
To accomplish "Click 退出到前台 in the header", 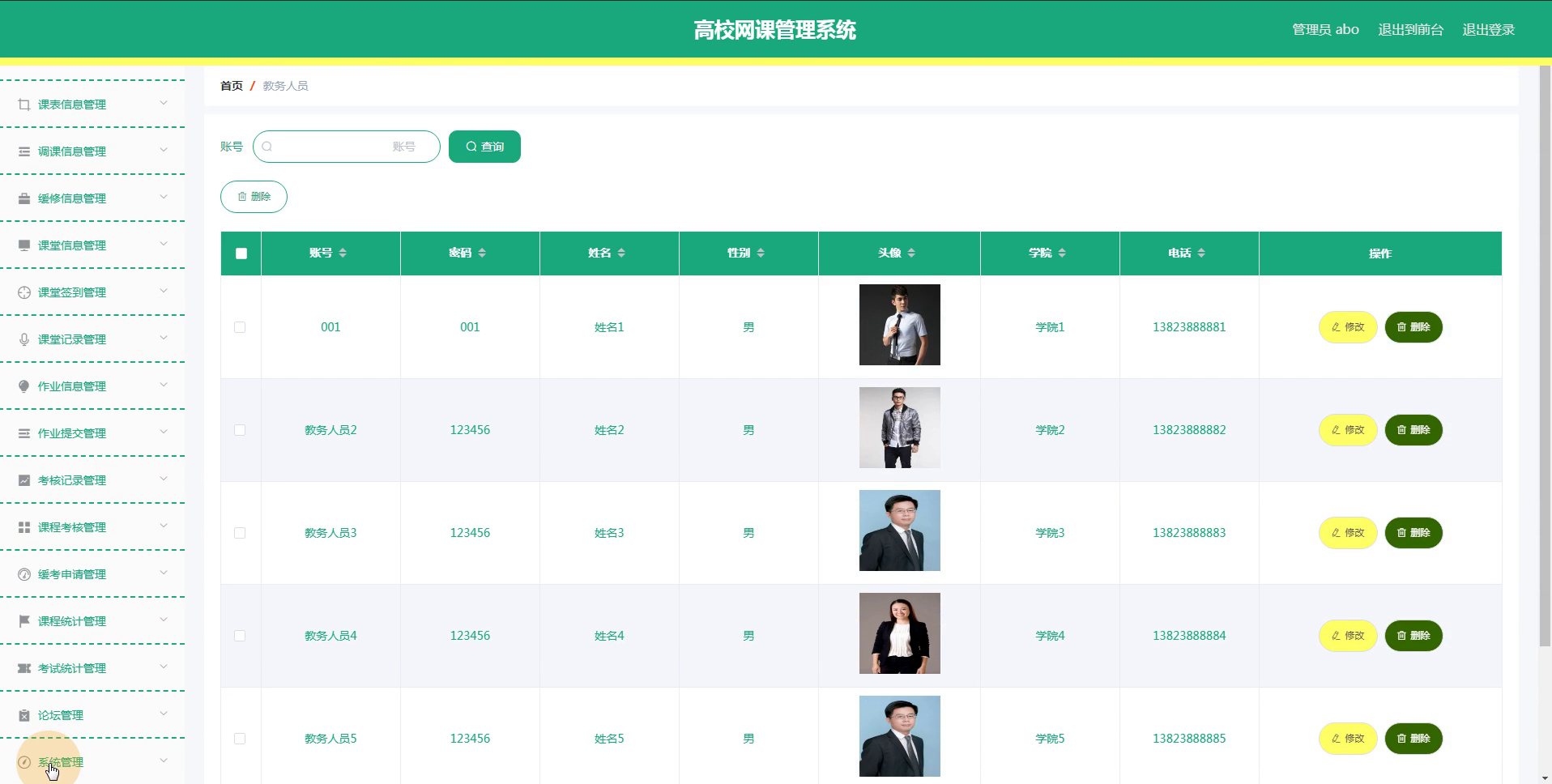I will (1410, 30).
